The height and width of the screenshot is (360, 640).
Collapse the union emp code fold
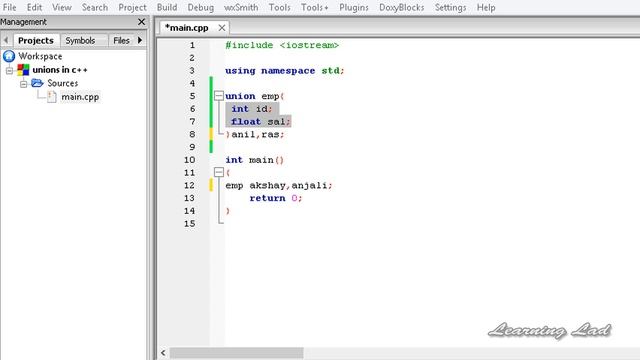[219, 96]
